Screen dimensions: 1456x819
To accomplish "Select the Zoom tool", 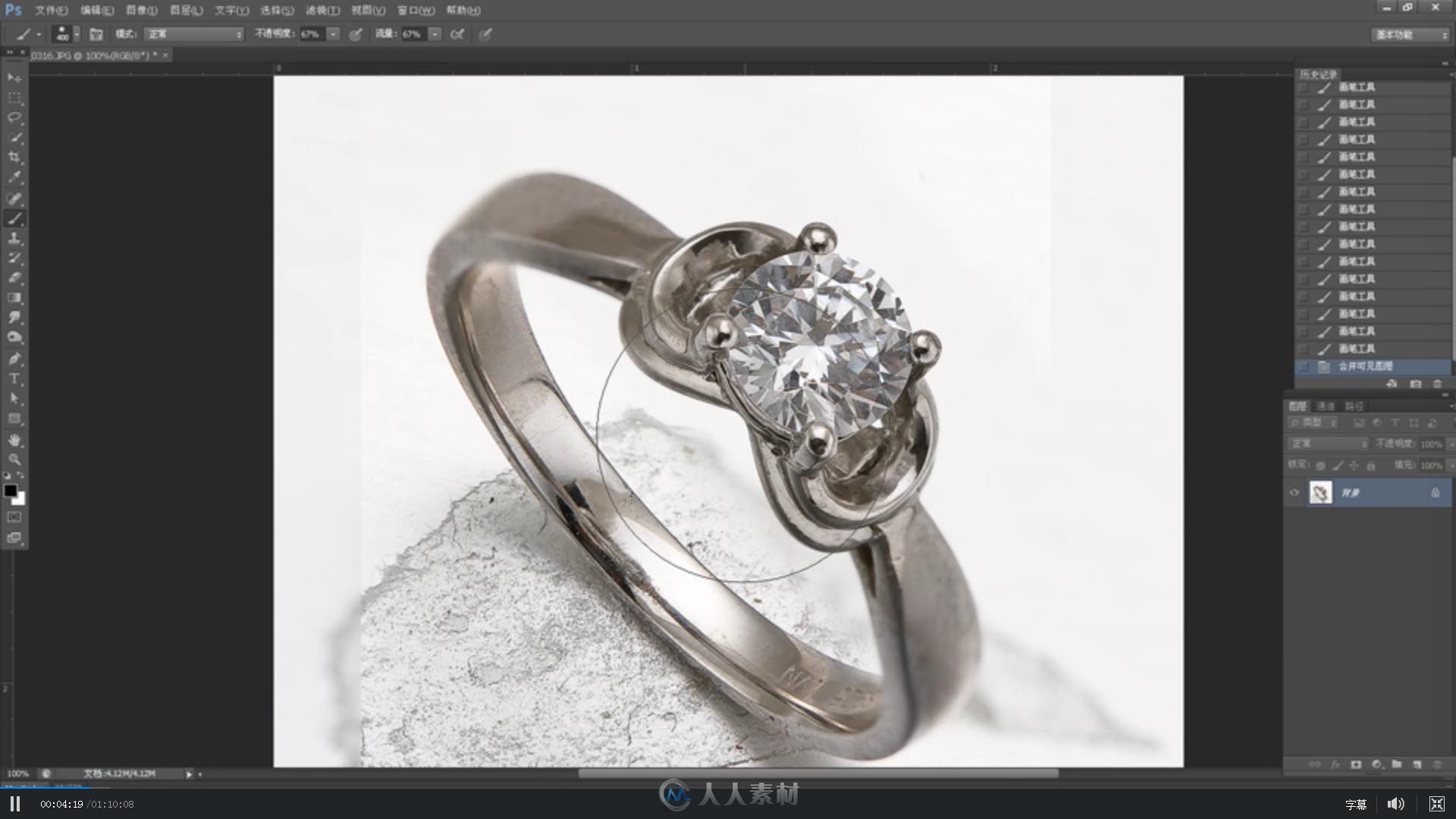I will tap(14, 460).
